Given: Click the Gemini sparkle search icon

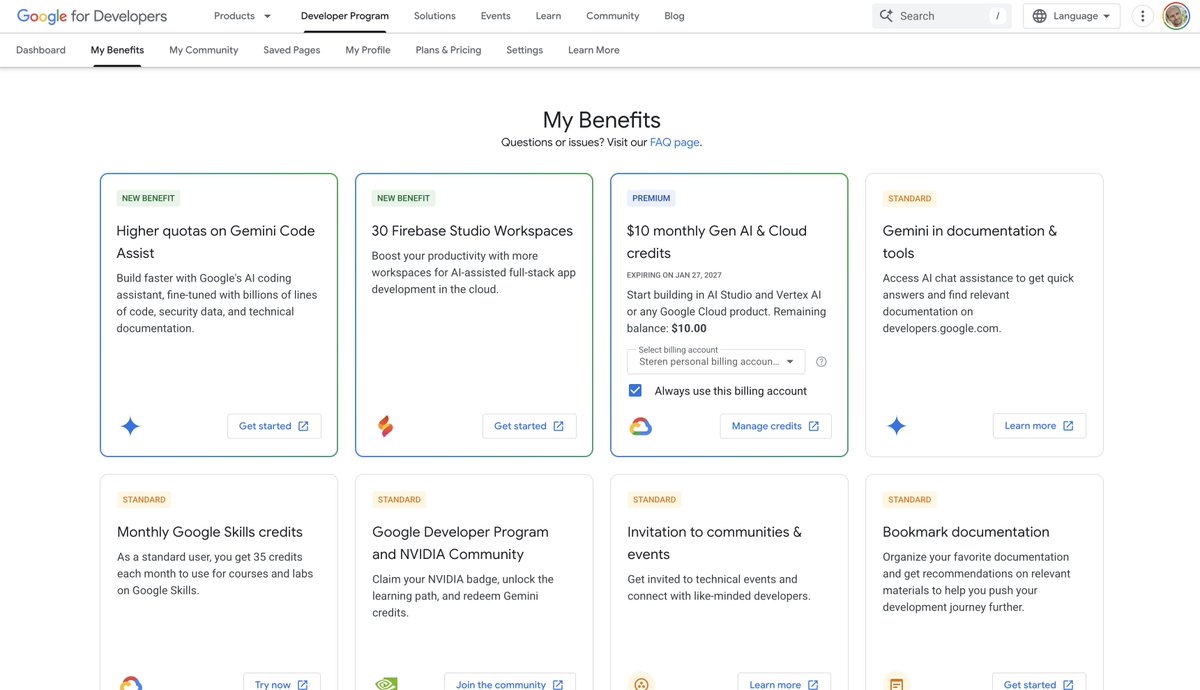Looking at the screenshot, I should 886,16.
